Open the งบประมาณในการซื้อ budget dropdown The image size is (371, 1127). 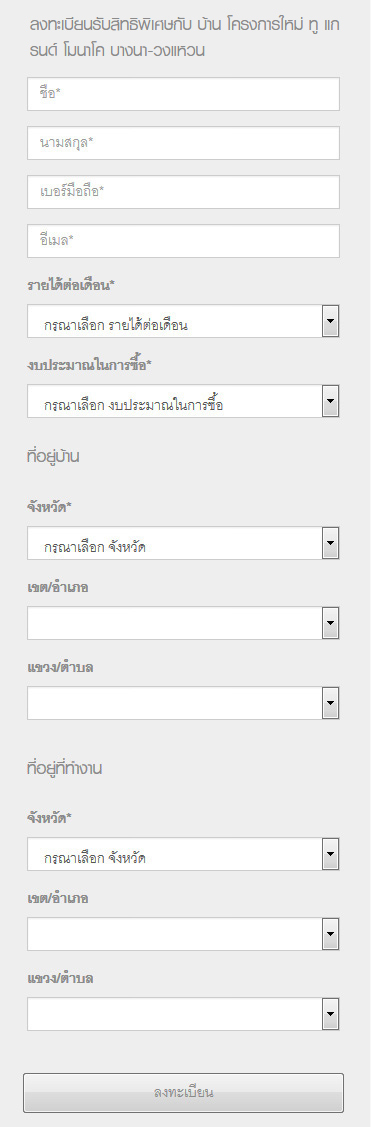pos(183,401)
